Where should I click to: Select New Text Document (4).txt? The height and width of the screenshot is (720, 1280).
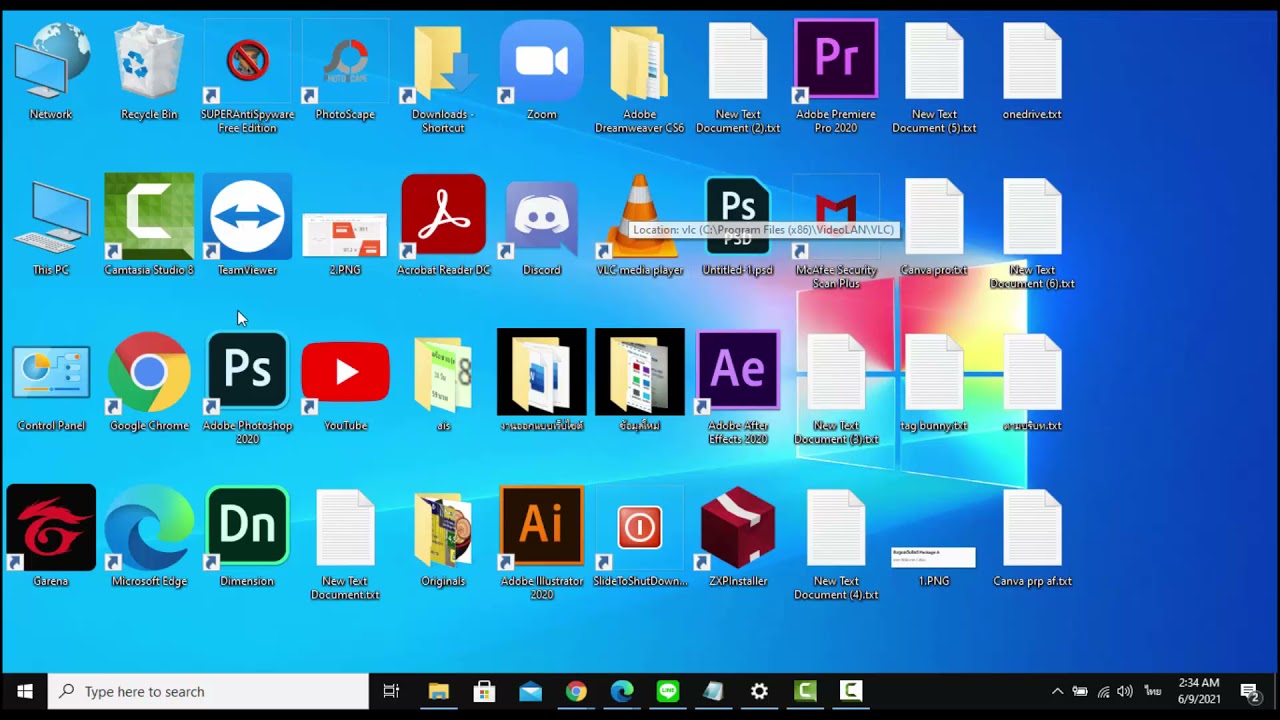(x=836, y=544)
